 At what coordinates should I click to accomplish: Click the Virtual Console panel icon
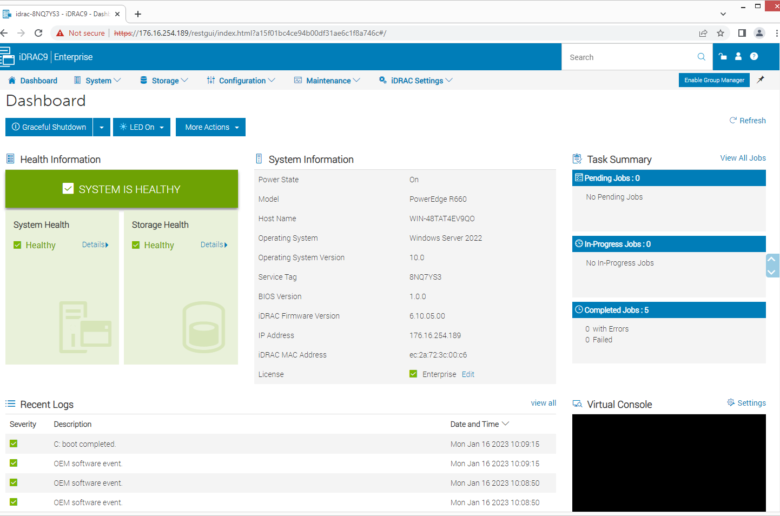point(578,404)
